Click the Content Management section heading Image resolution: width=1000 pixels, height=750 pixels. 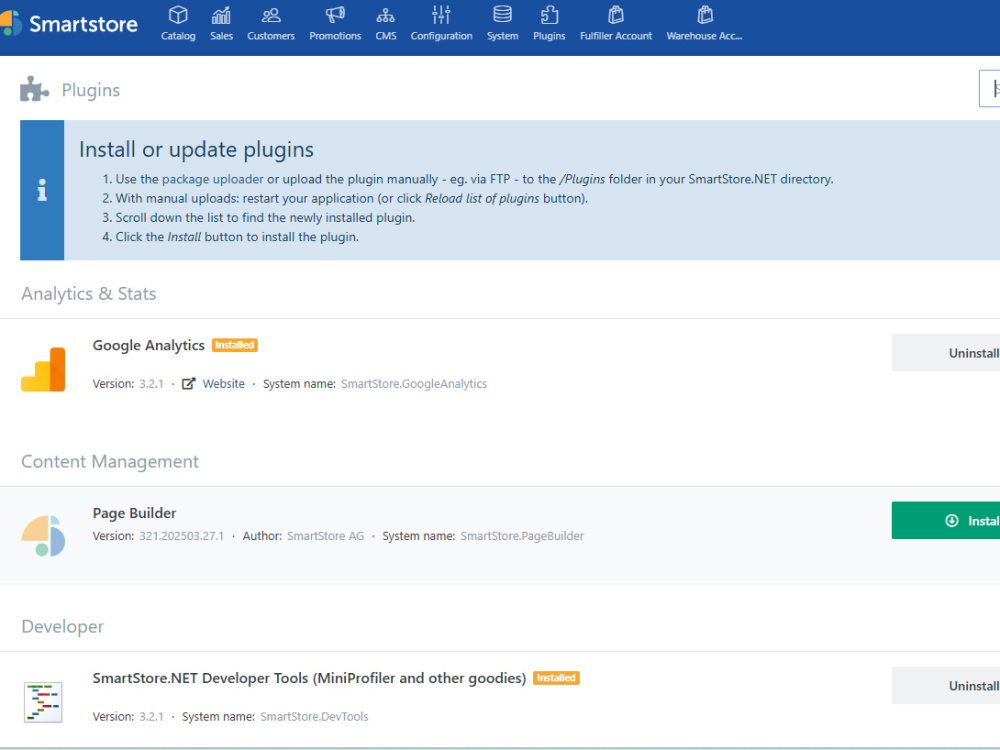[110, 461]
